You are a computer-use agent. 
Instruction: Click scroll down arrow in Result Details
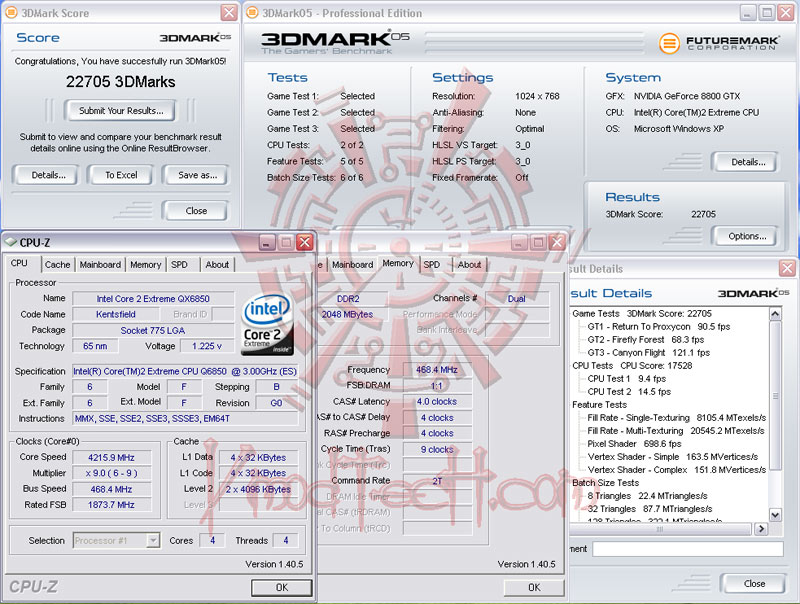click(x=775, y=515)
